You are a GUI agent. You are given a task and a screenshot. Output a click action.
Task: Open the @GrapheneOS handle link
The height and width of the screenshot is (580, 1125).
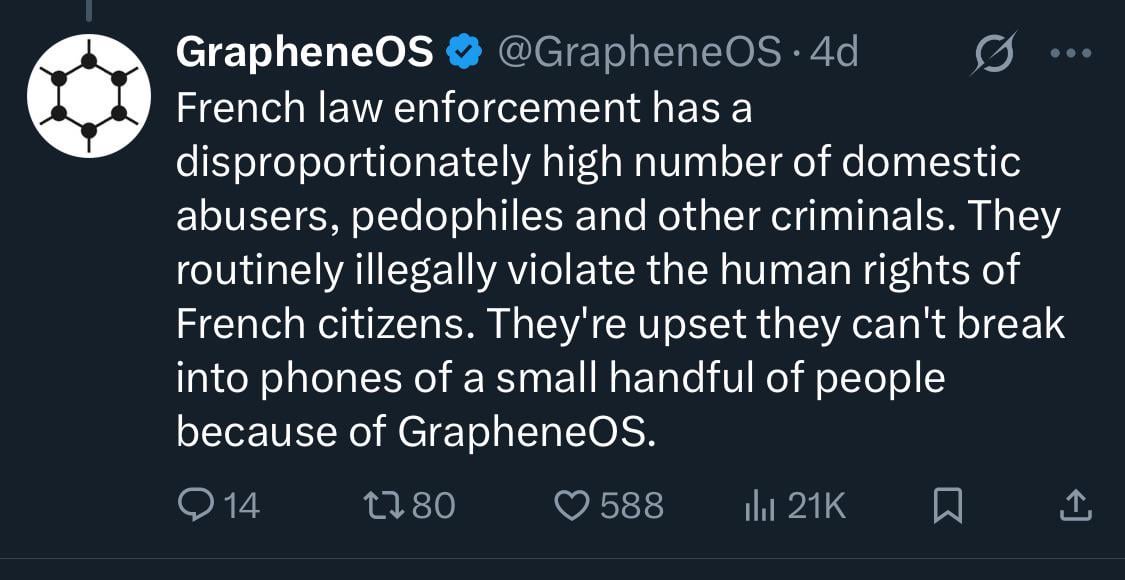point(639,52)
